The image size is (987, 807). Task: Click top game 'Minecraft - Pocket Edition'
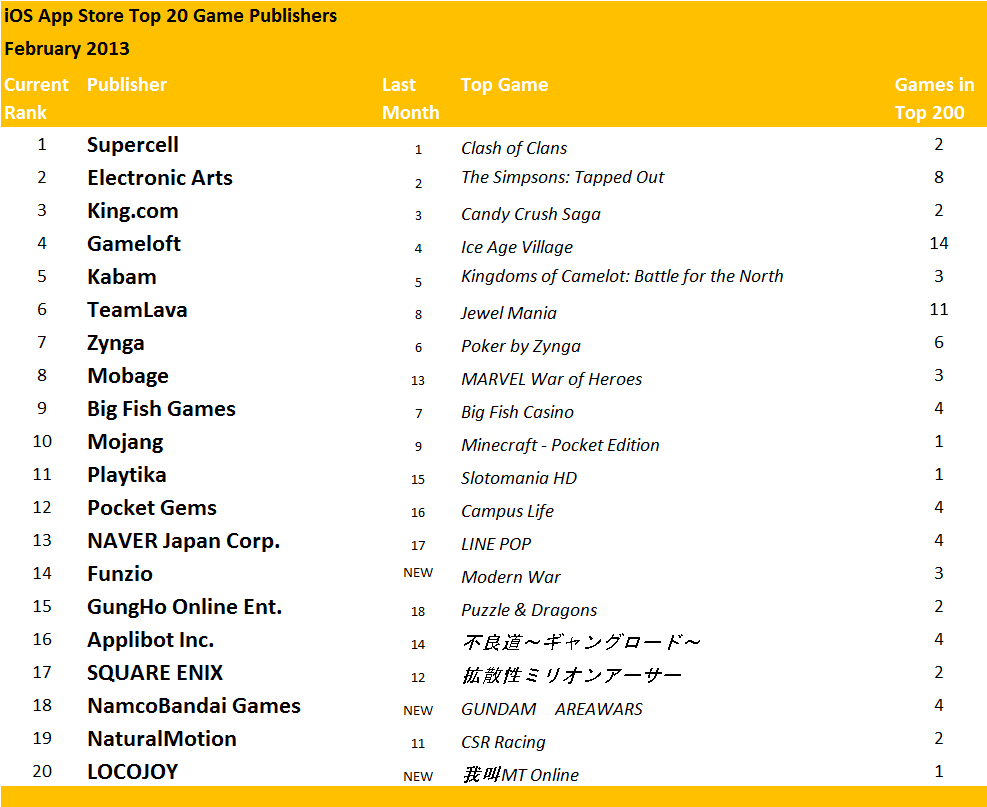tap(560, 445)
